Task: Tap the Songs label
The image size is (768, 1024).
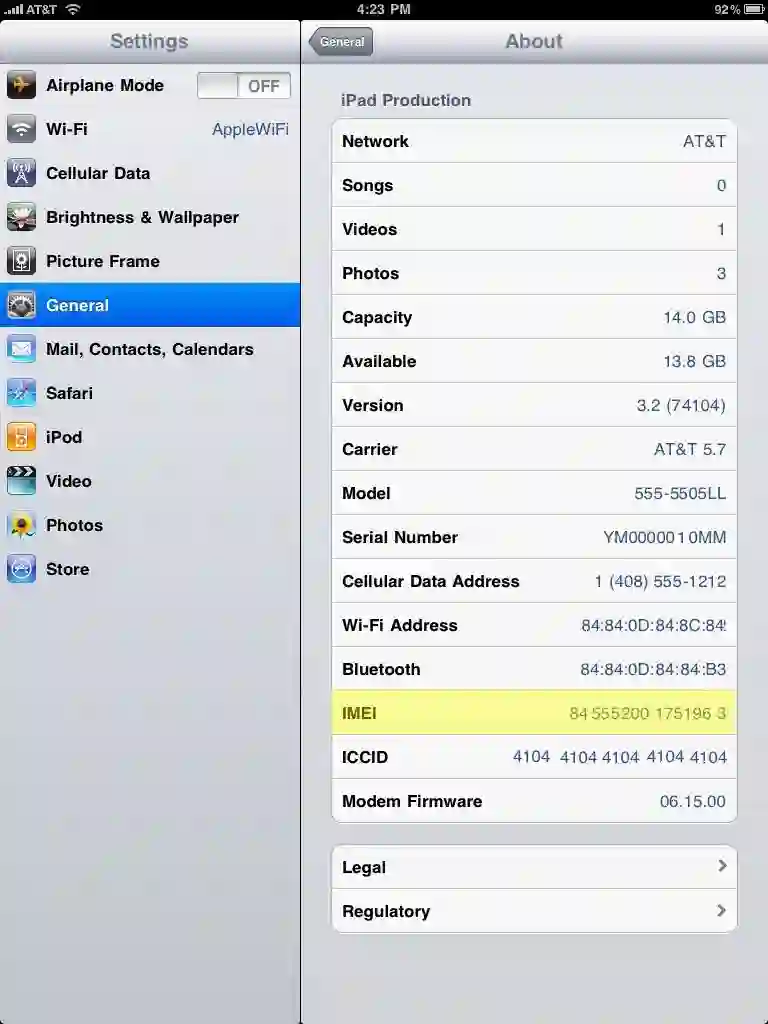Action: 367,185
